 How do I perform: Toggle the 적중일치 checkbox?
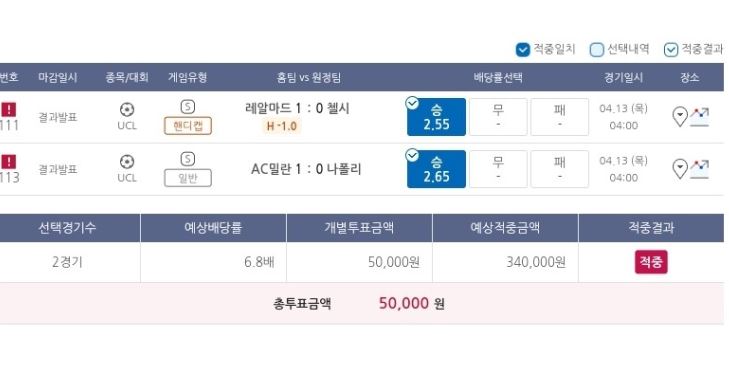(523, 50)
